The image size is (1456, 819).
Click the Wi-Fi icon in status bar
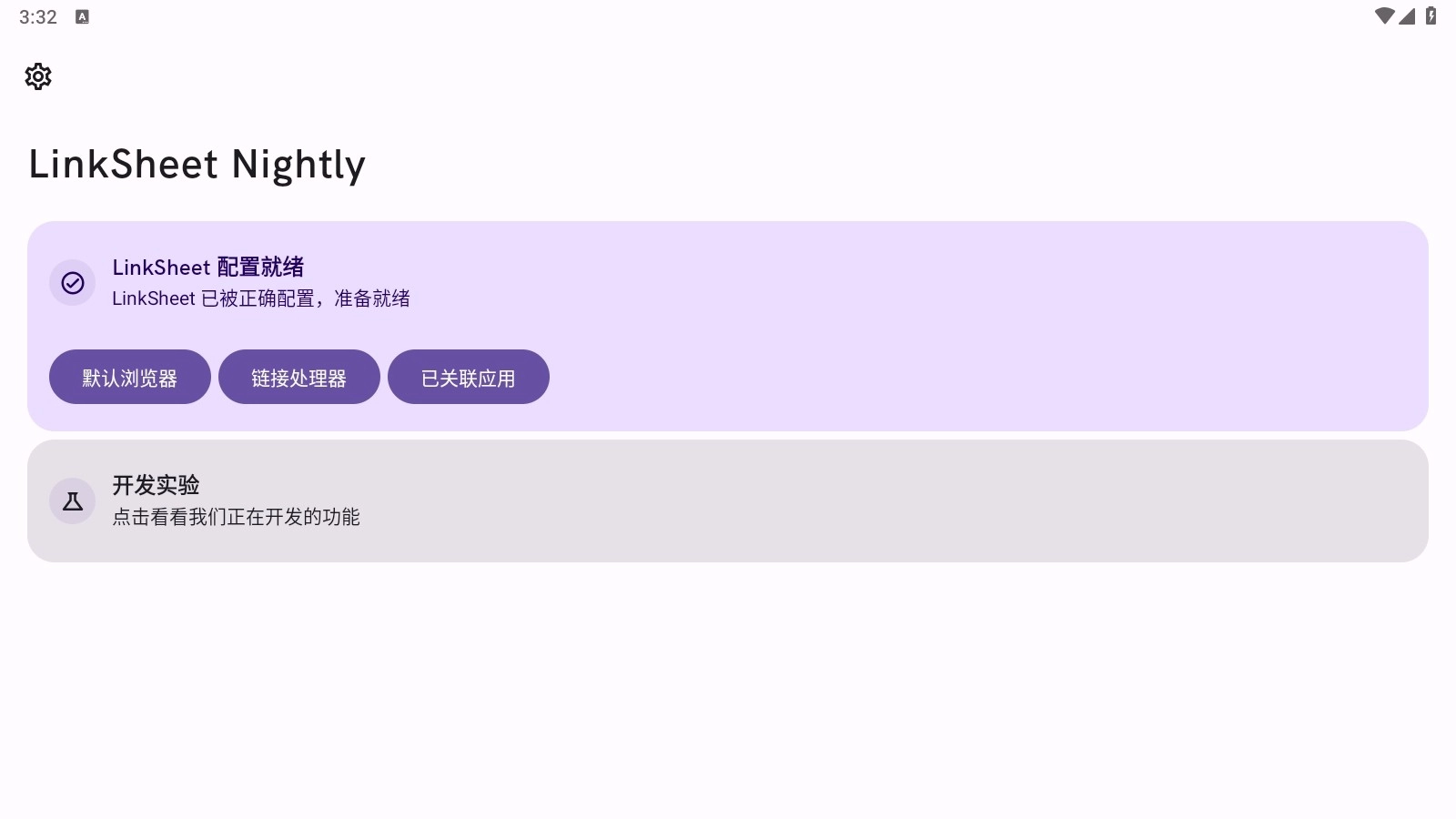coord(1384,15)
